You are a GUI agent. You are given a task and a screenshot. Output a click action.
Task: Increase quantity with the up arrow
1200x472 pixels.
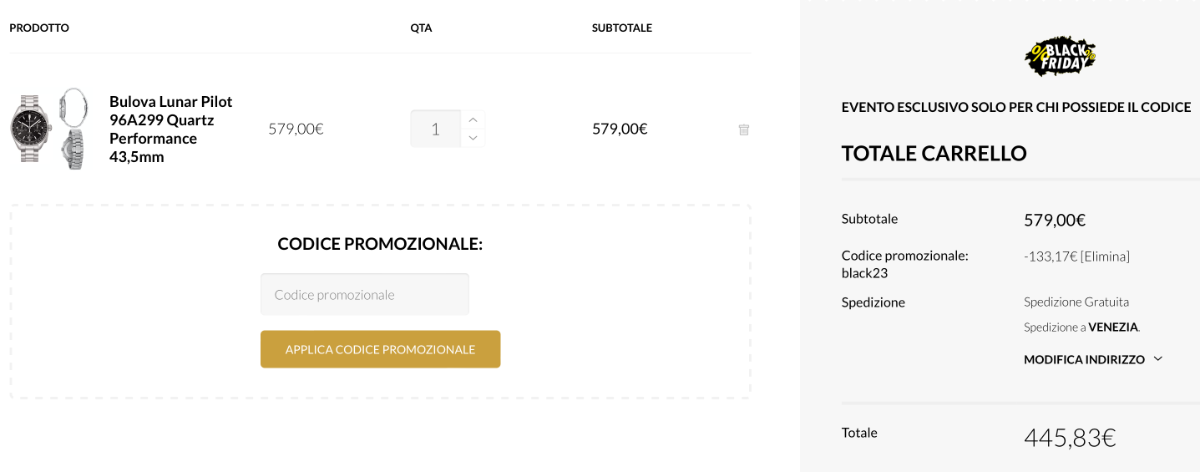click(473, 119)
